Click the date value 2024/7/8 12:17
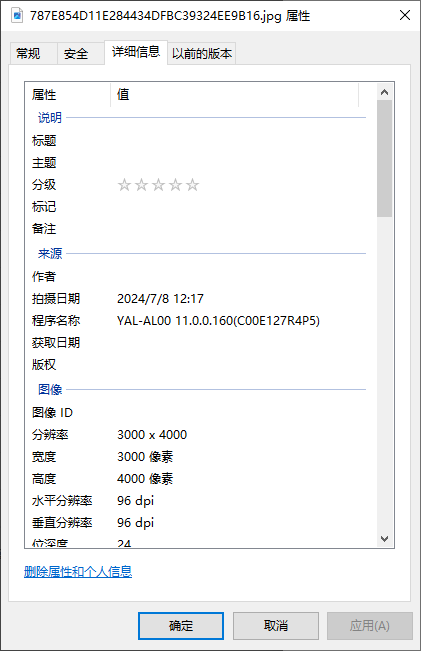 pos(160,299)
